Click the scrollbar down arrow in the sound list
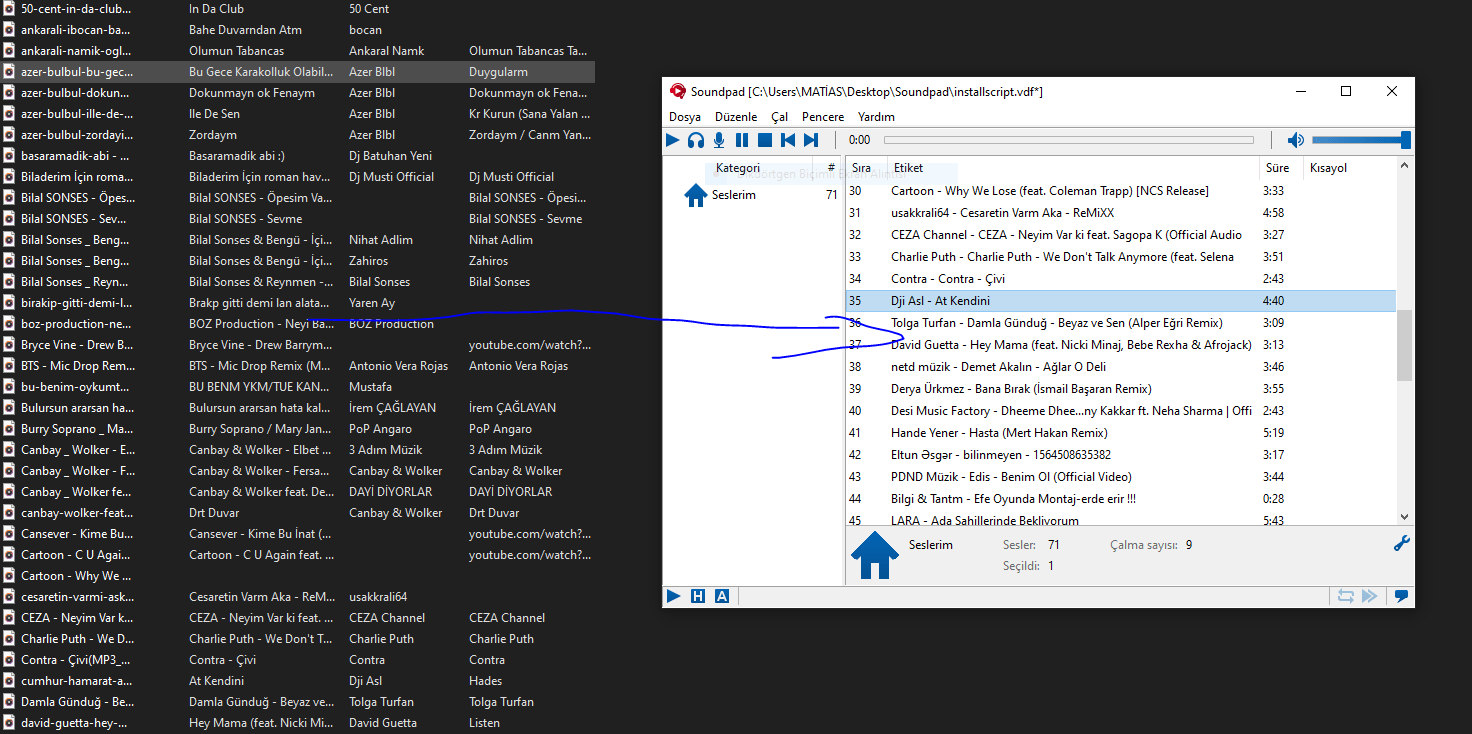This screenshot has width=1472, height=734. 1404,517
